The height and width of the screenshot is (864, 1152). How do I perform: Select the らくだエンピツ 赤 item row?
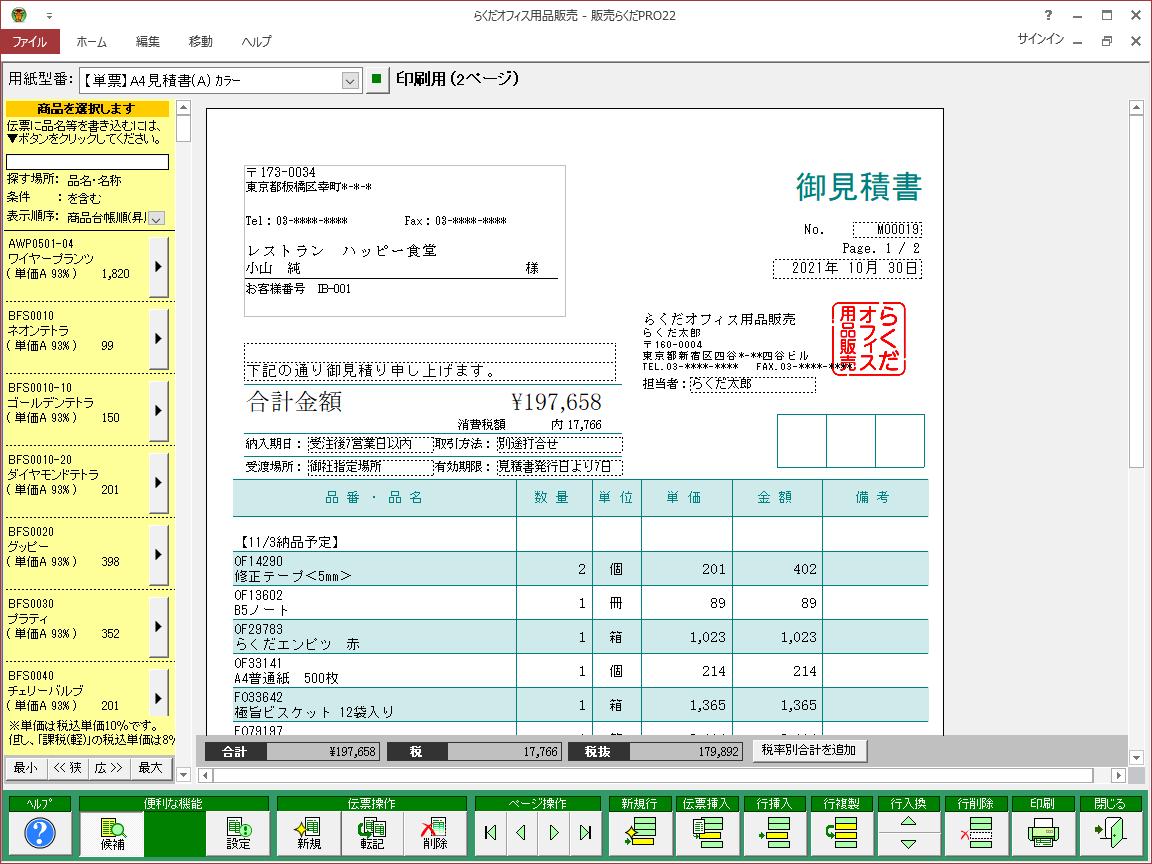[x=580, y=636]
